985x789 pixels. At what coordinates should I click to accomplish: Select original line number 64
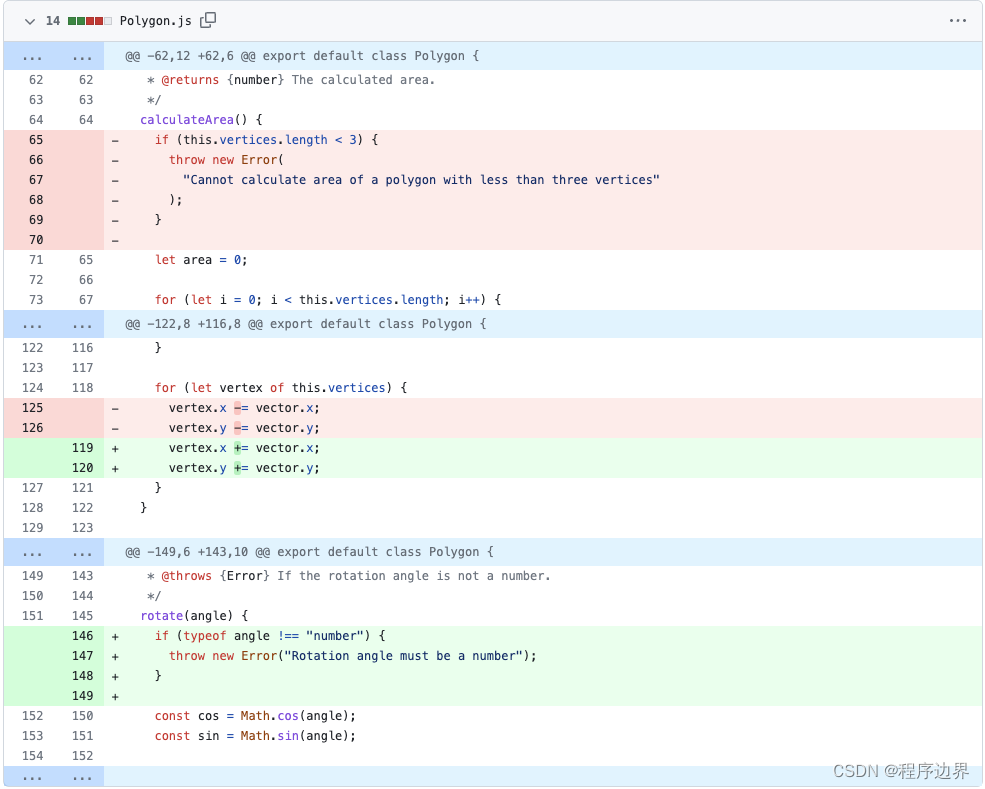pos(36,120)
